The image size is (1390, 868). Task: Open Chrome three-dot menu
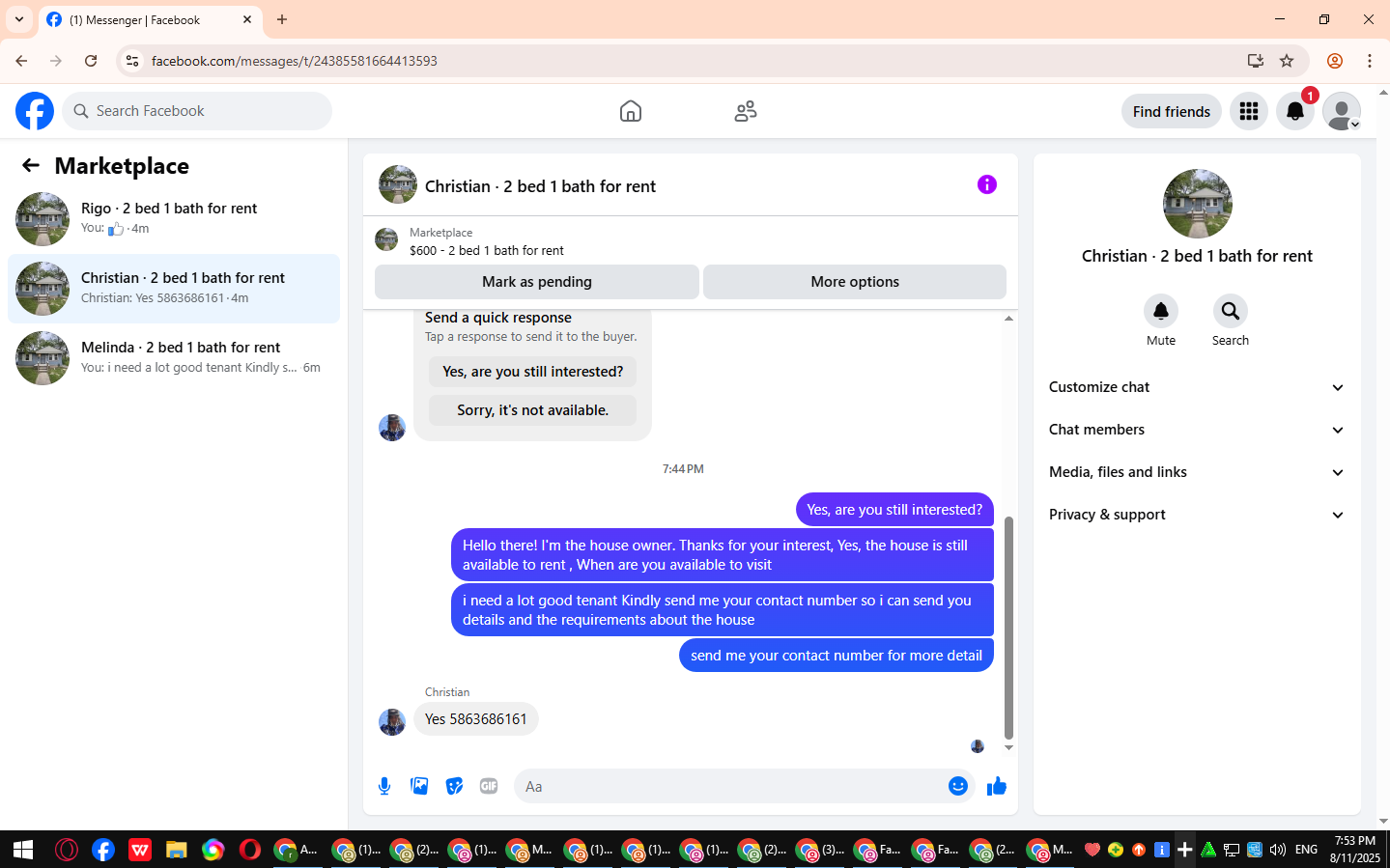click(1370, 61)
